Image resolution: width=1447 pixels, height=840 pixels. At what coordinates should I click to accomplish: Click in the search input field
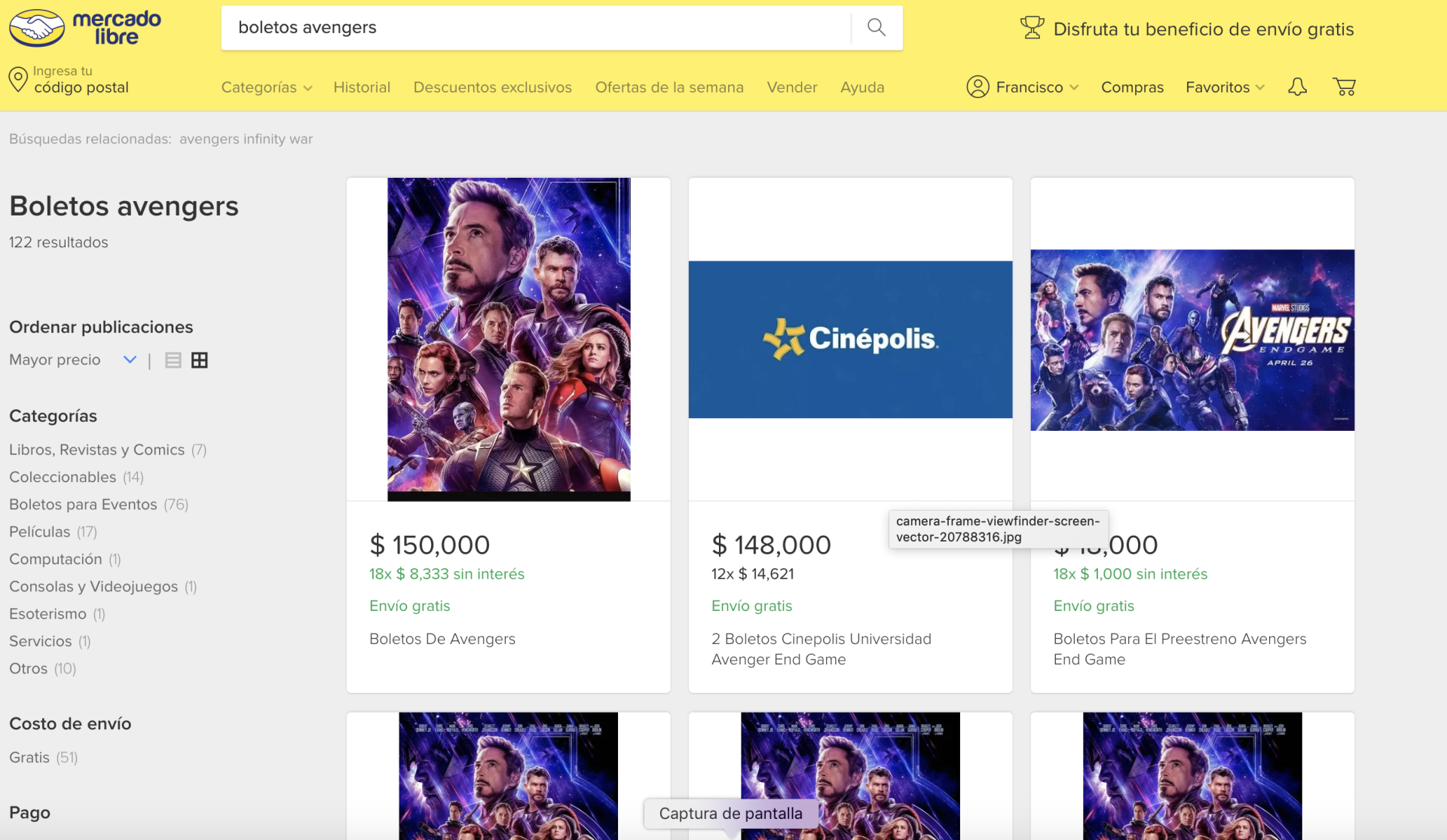tap(535, 28)
